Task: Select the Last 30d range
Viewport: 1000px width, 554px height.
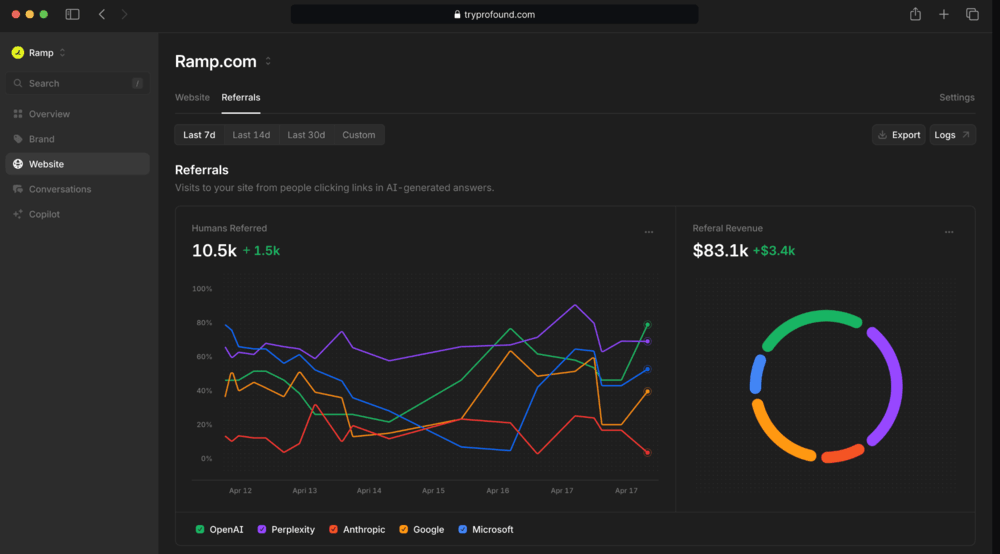Action: click(x=306, y=135)
